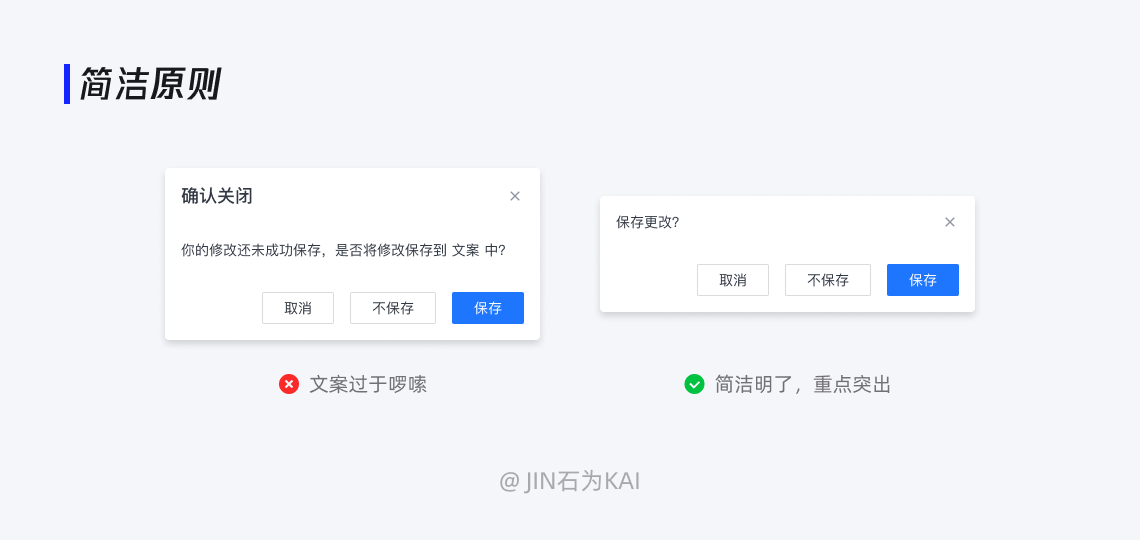The image size is (1140, 540).
Task: Click the 简洁原则 page heading
Action: coord(150,85)
